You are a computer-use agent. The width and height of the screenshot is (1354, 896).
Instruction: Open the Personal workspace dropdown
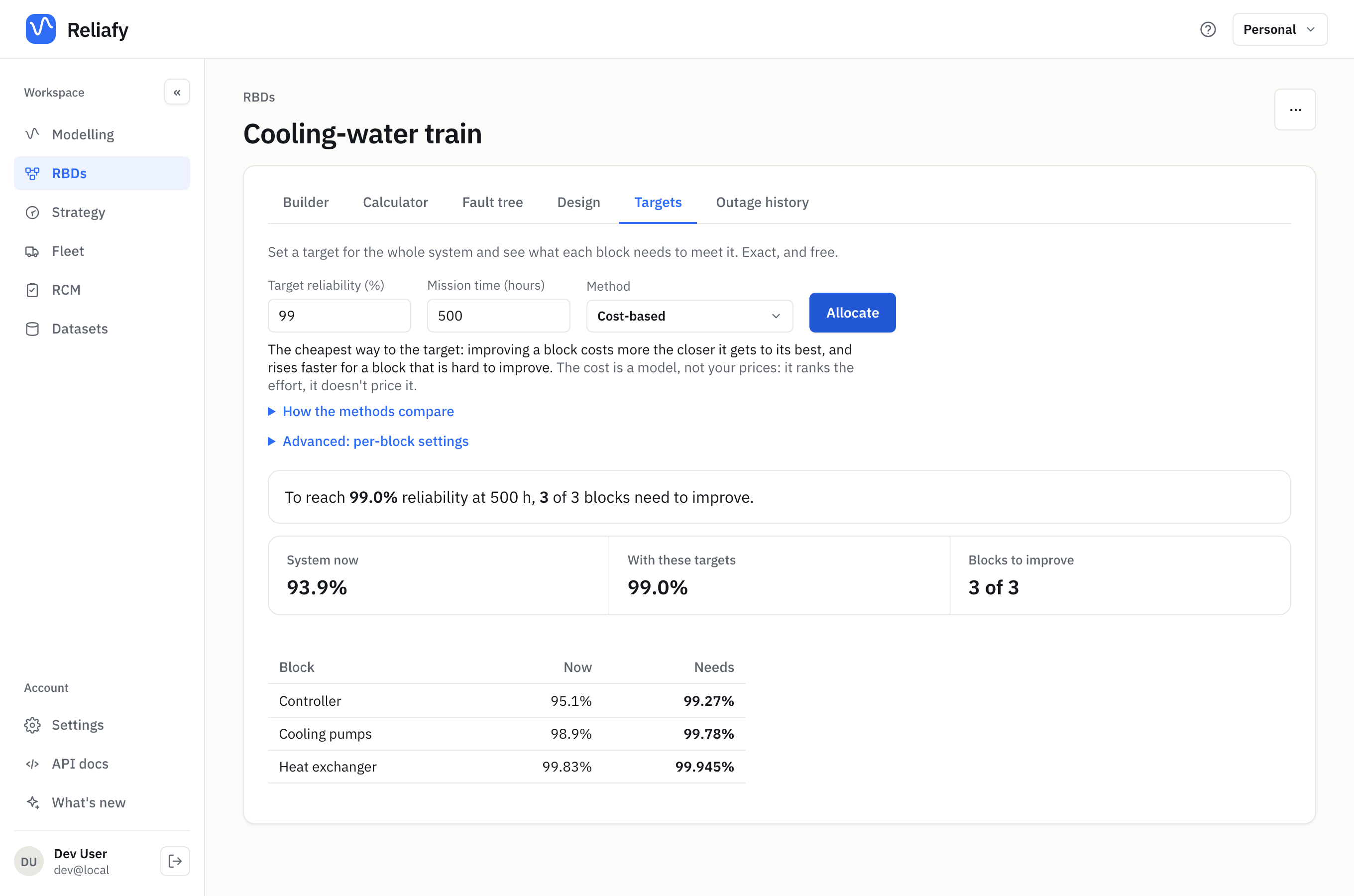[1280, 29]
